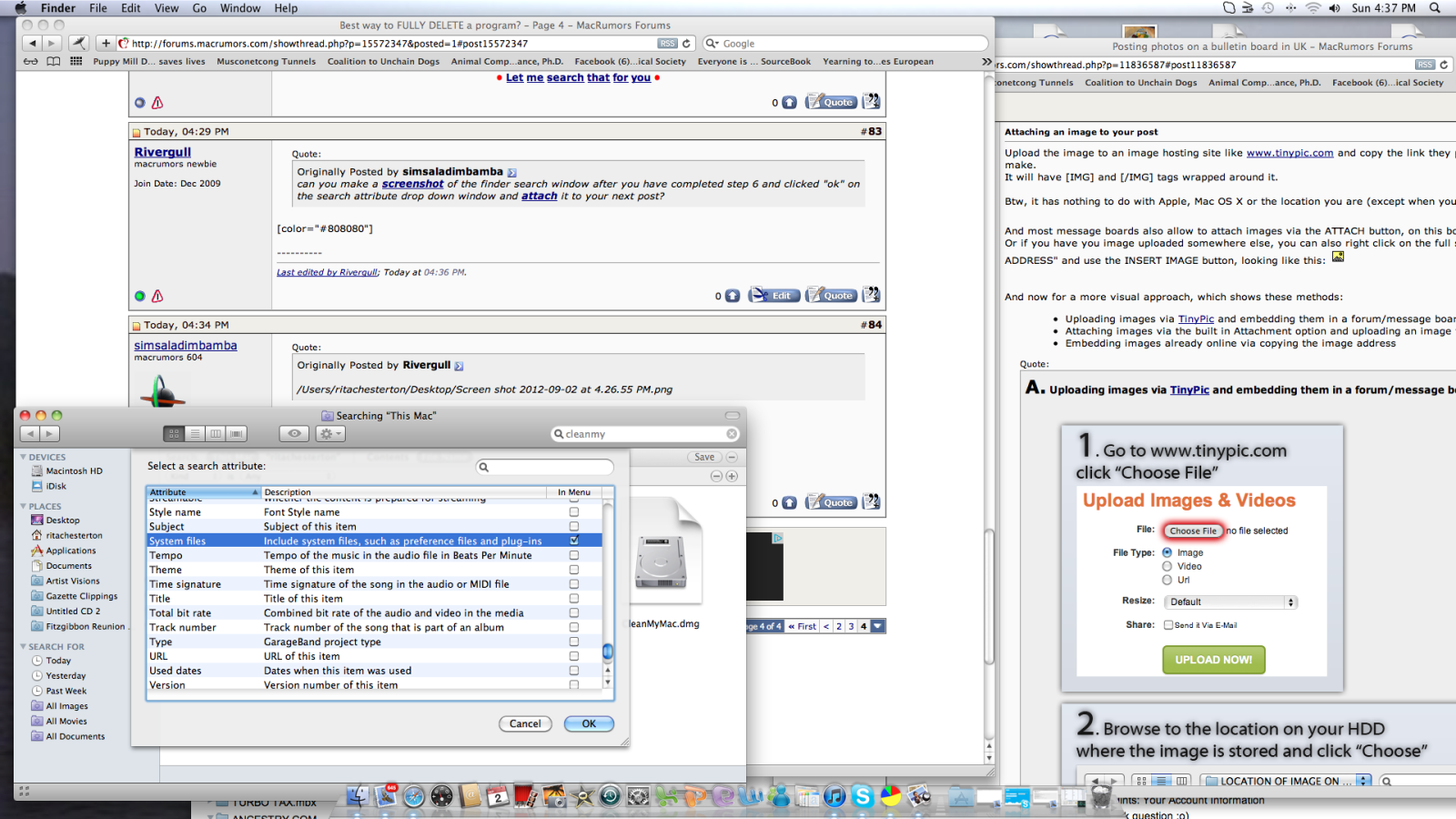
Task: Click OK in attribute dialog
Action: (x=589, y=723)
